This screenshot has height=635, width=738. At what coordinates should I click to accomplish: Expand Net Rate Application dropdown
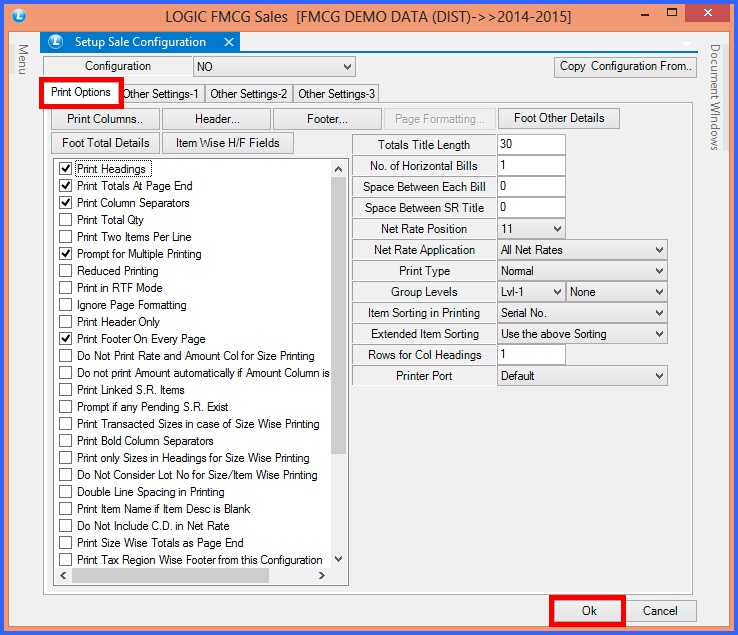[x=582, y=250]
